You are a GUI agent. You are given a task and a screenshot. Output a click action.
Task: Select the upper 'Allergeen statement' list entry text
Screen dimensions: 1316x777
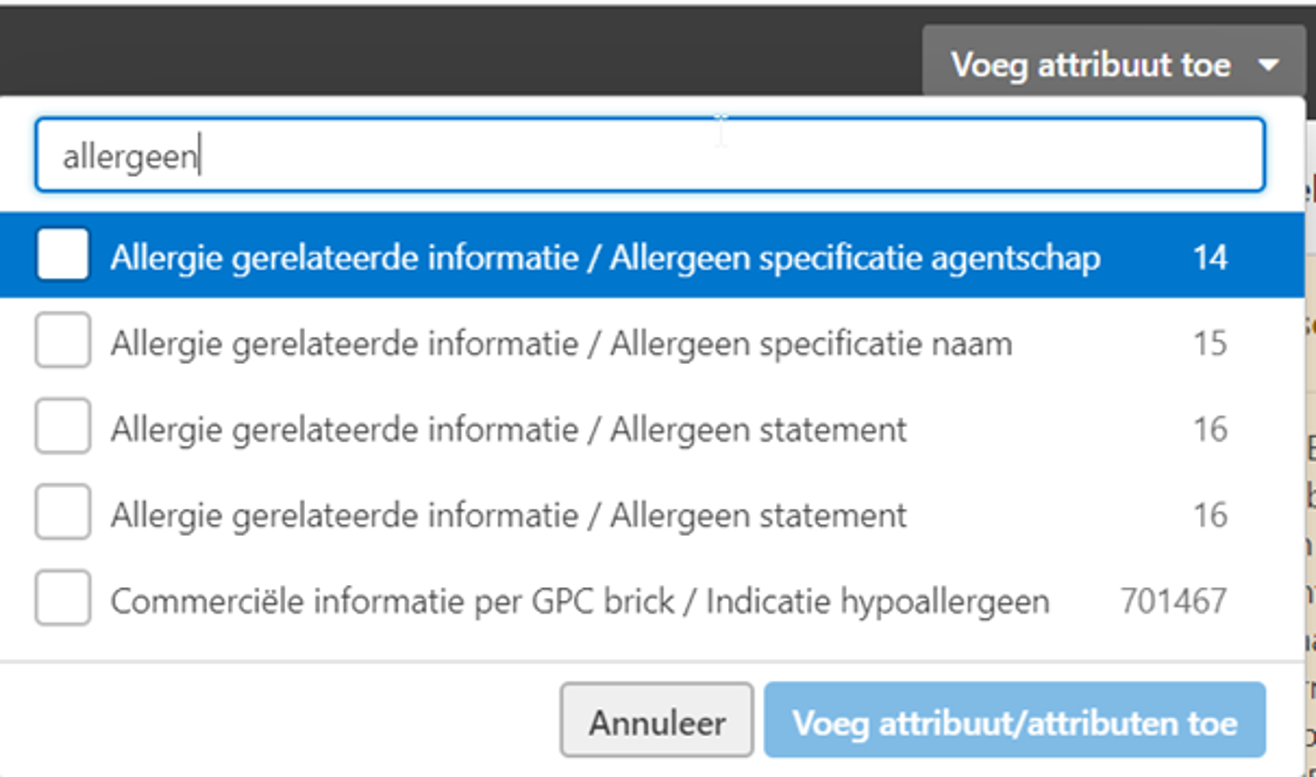pos(508,430)
